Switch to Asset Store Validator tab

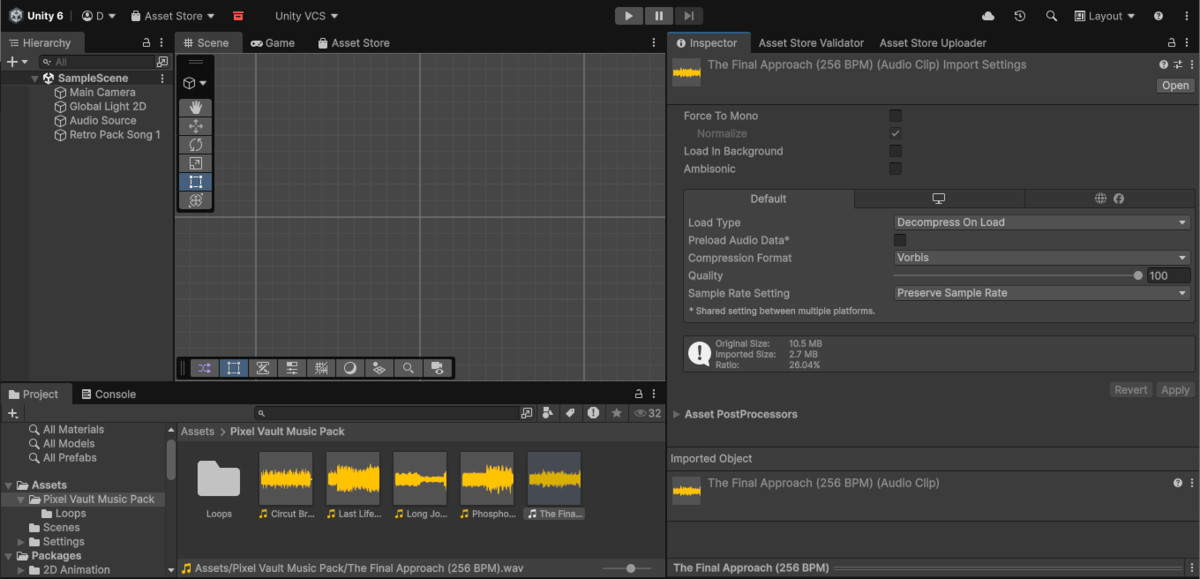coord(811,43)
